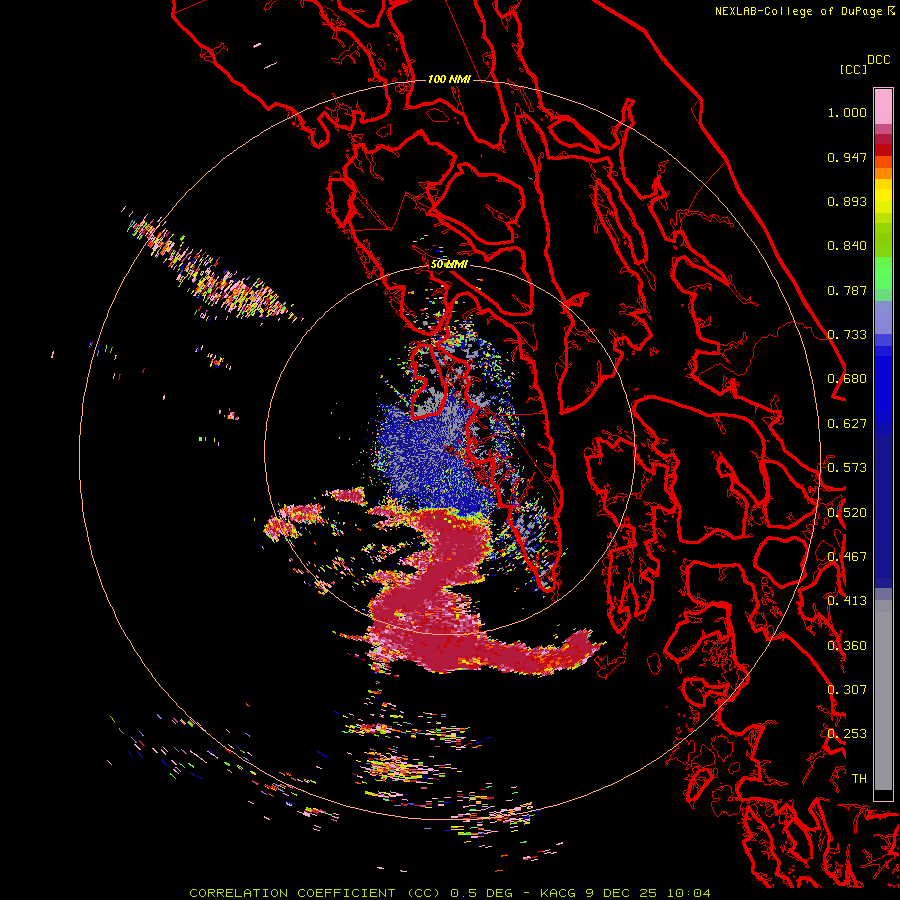Select the 0.360 scale value
Image resolution: width=900 pixels, height=900 pixels.
847,646
